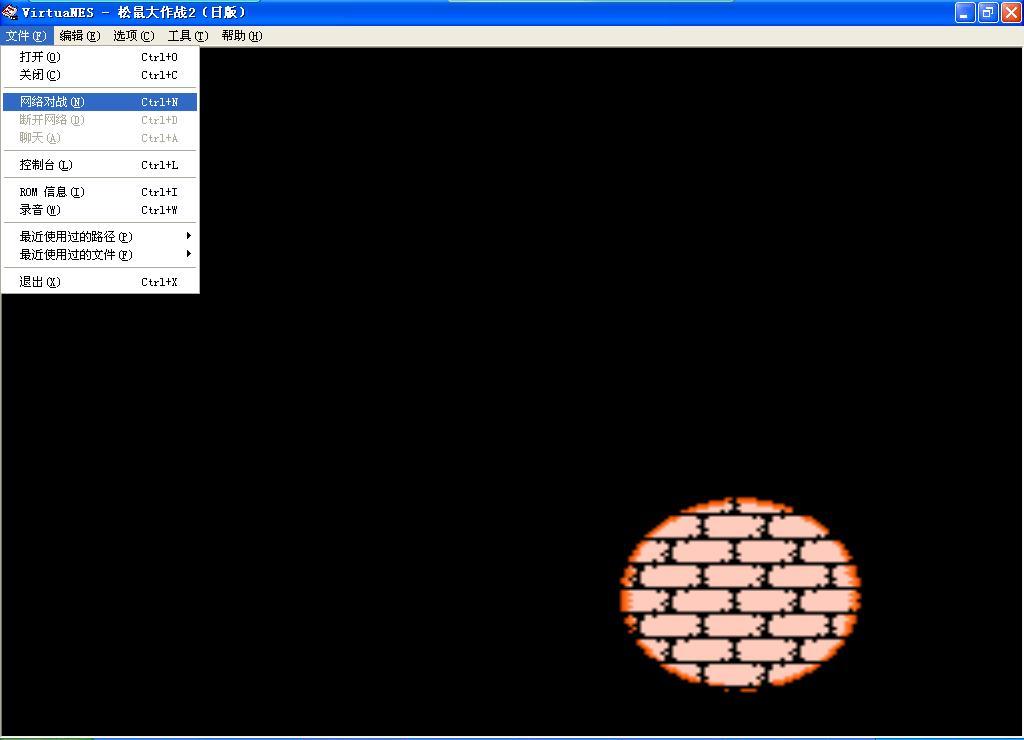Close the VirtuaNES window
Screen dimensions: 1024x740
point(1010,12)
